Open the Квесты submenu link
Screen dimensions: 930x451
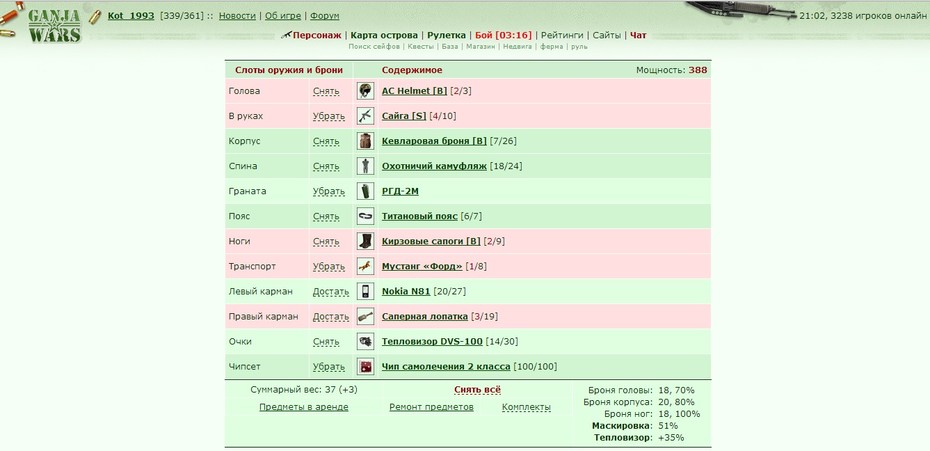point(421,46)
